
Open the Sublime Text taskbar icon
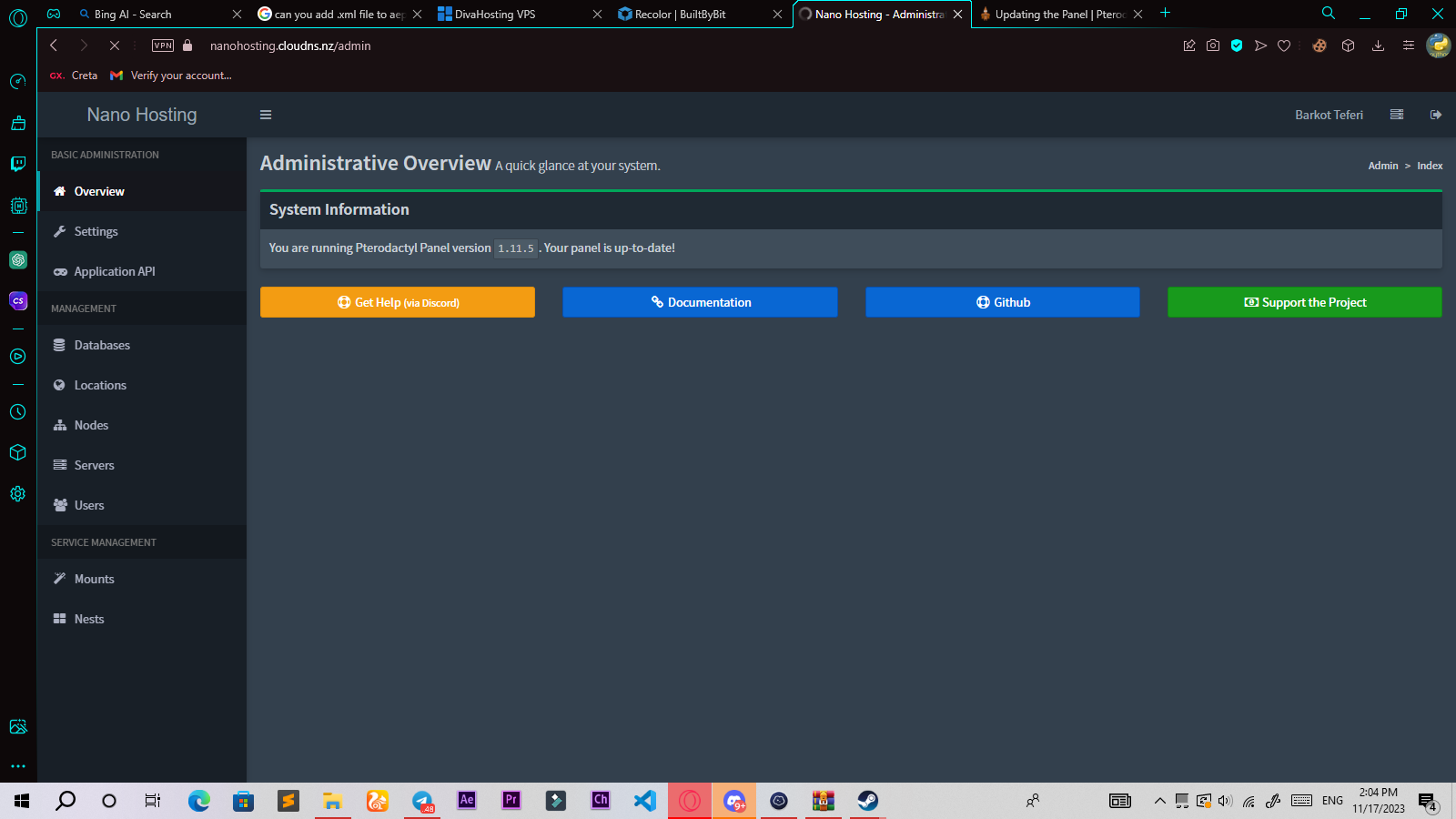point(288,801)
